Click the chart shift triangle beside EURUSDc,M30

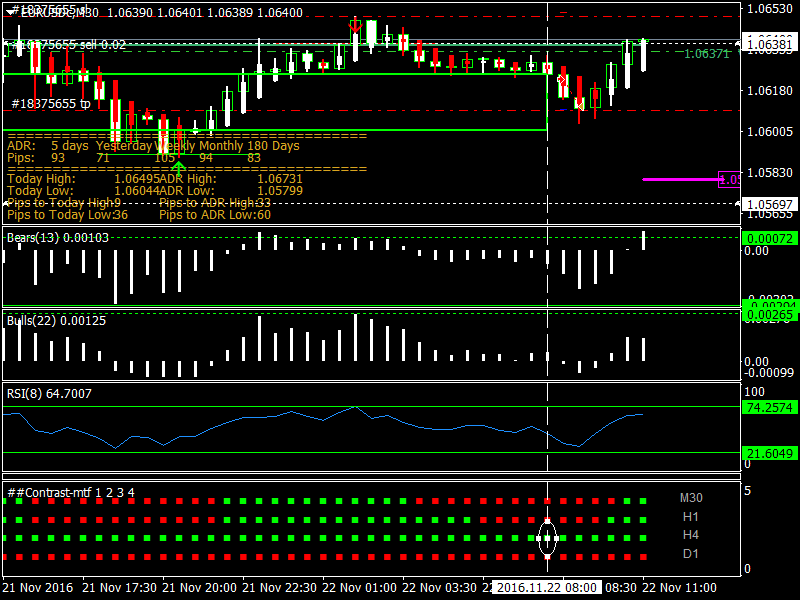[x=11, y=13]
